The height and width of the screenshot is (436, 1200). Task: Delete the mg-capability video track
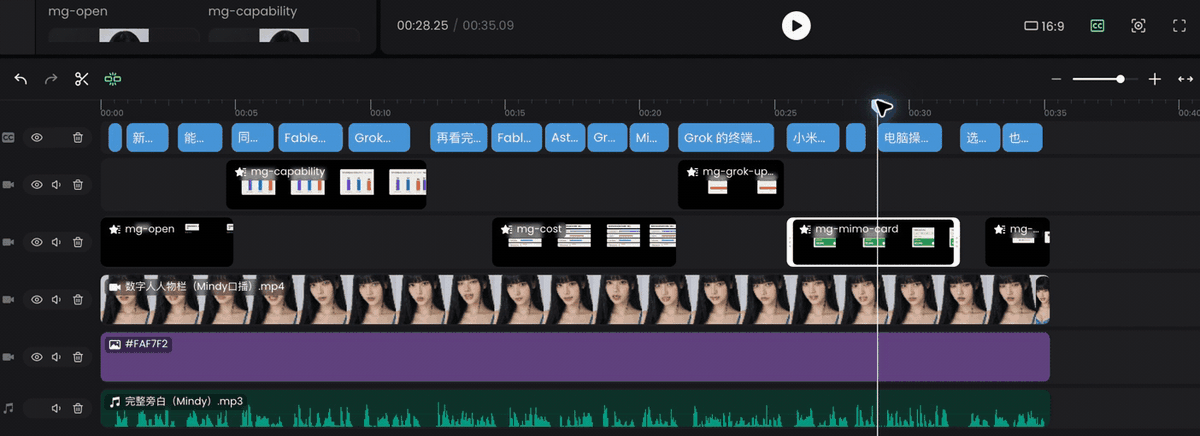(x=77, y=185)
